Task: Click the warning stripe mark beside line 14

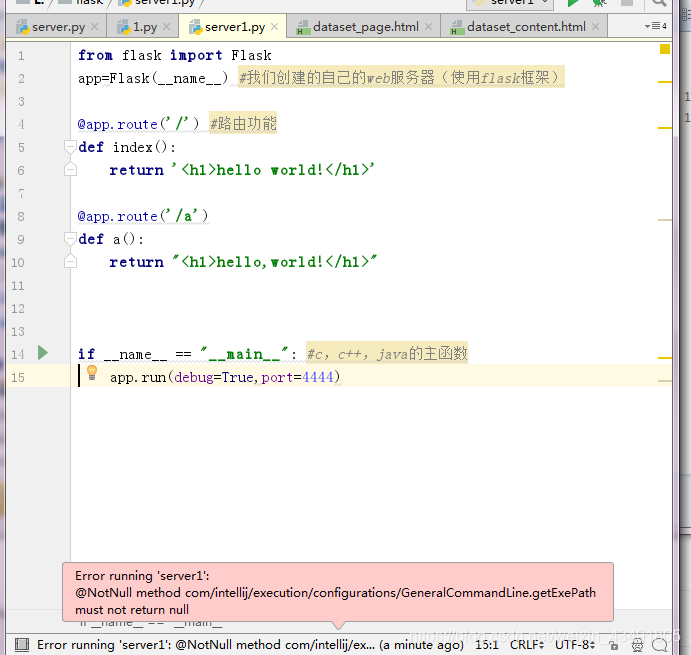Action: [x=665, y=358]
